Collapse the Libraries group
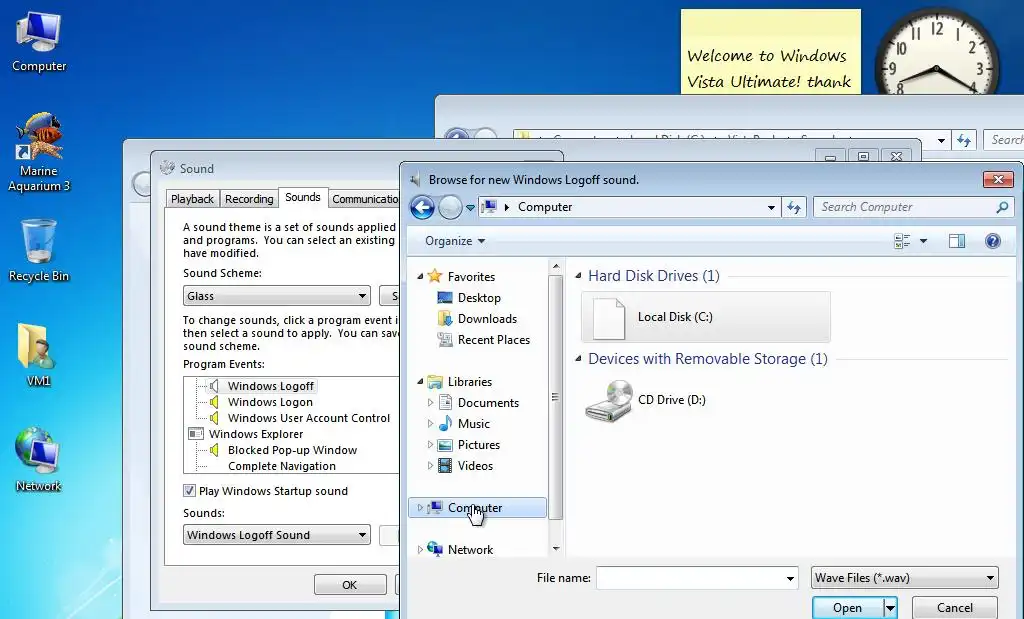1024x619 pixels. point(420,381)
